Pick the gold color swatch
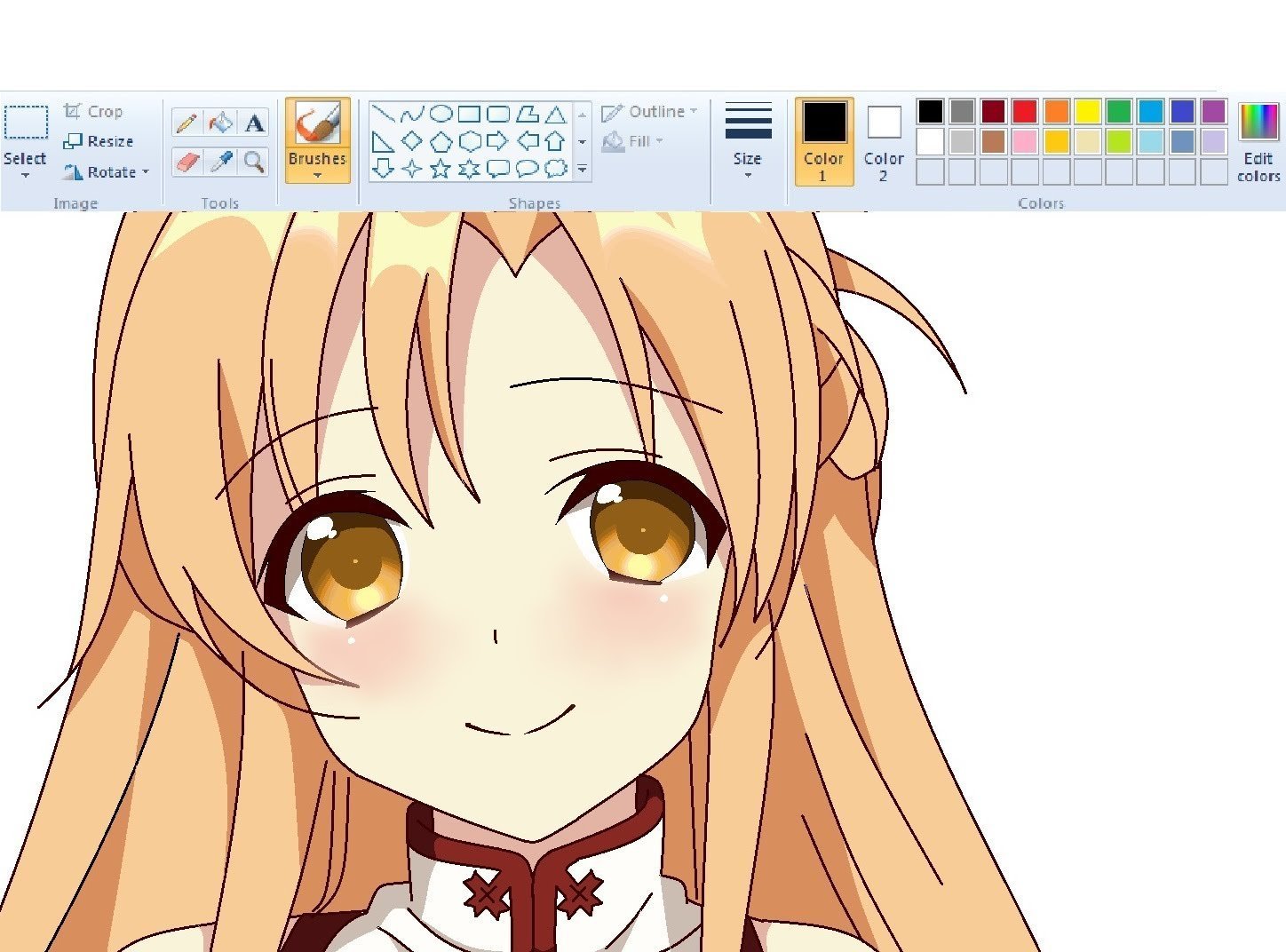The width and height of the screenshot is (1286, 952). 1056,142
